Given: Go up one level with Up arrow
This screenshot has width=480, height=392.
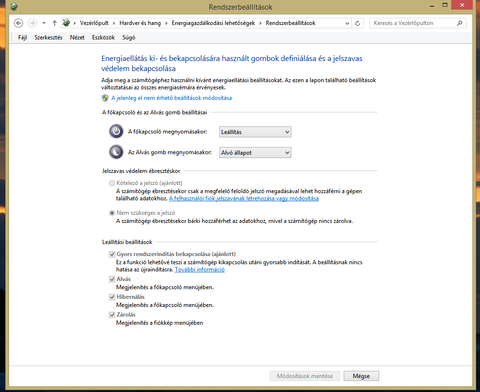Looking at the screenshot, I should pyautogui.click(x=55, y=23).
